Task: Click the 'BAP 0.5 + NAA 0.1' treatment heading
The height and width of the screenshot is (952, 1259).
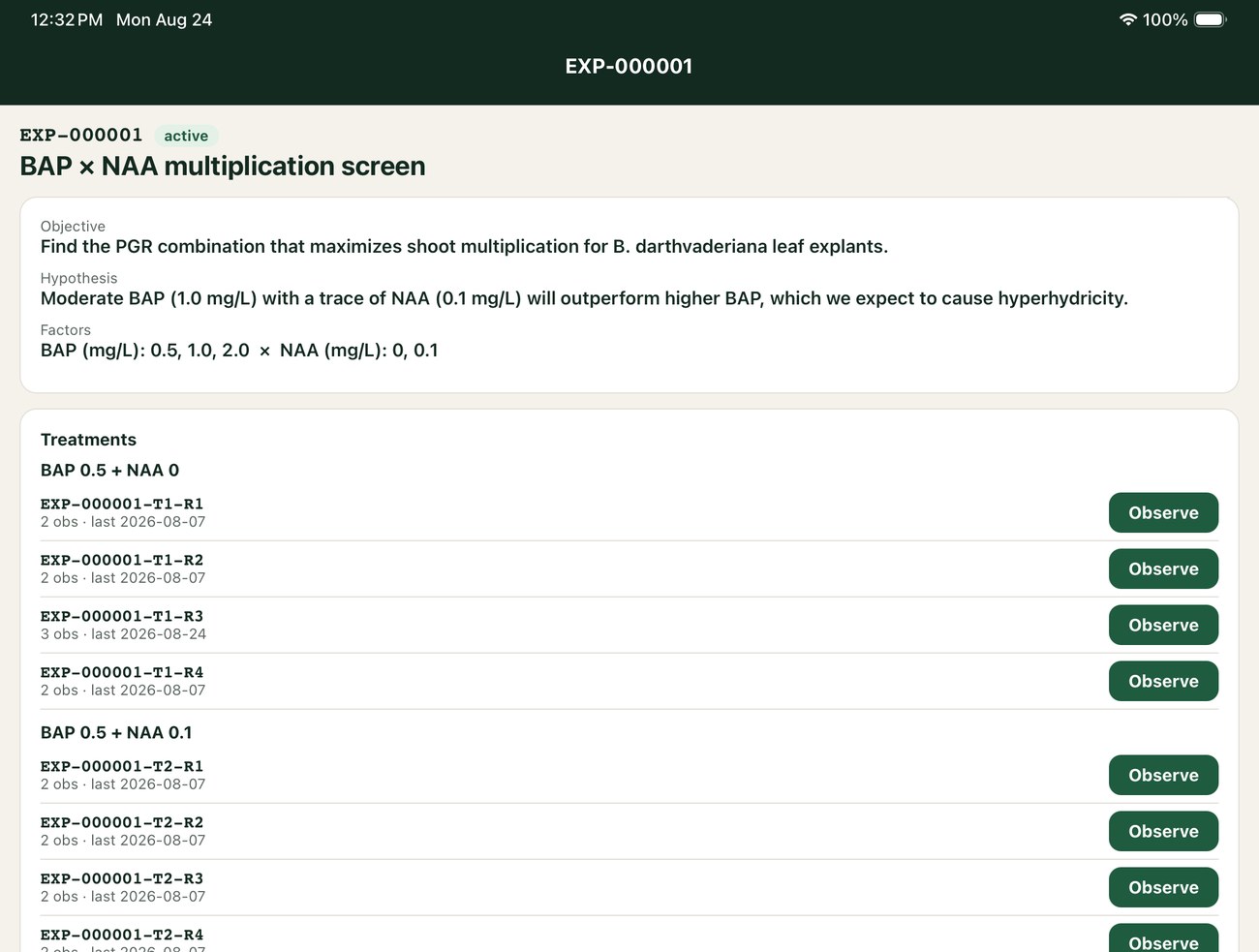Action: (116, 732)
